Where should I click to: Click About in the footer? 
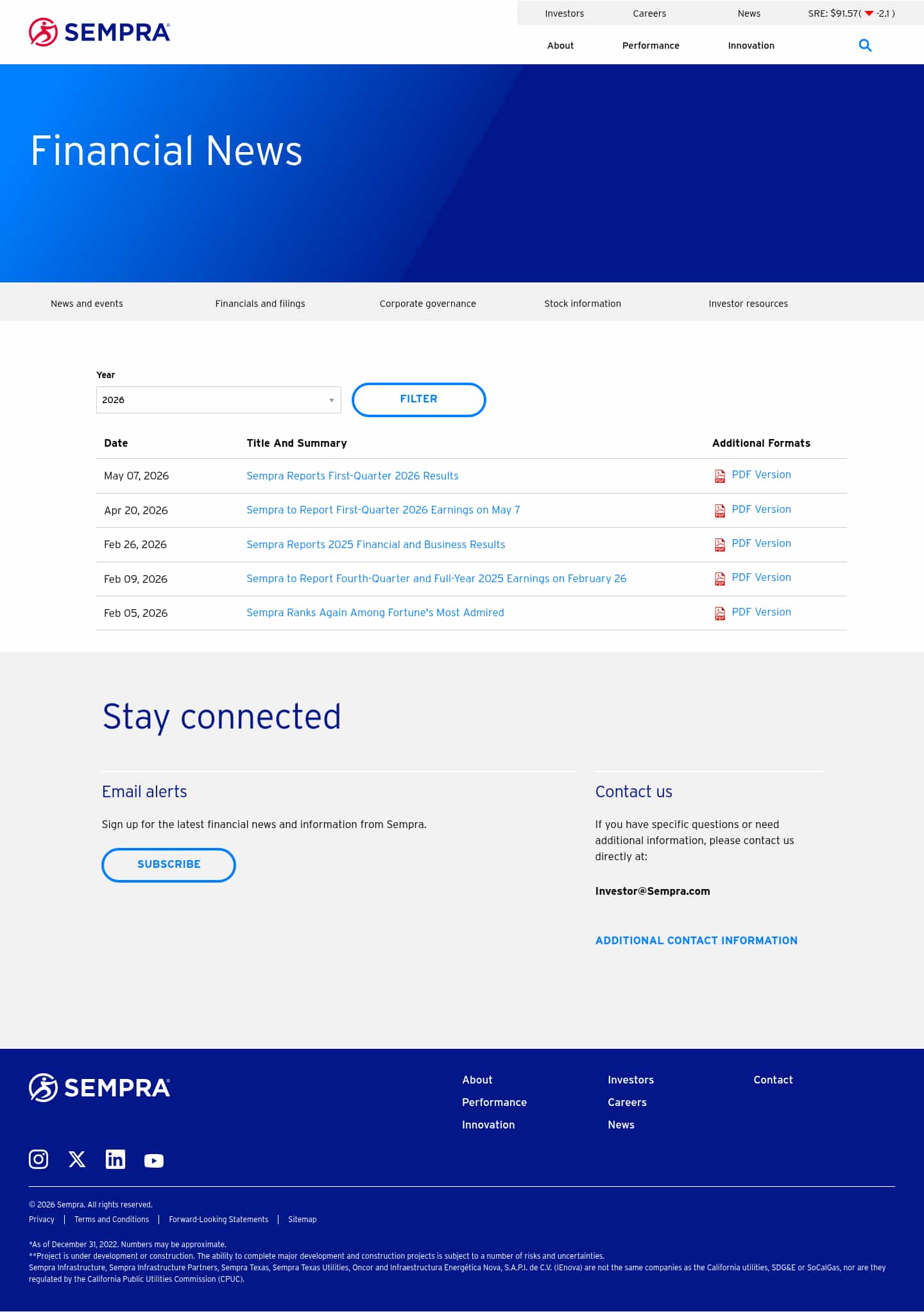pyautogui.click(x=477, y=1080)
